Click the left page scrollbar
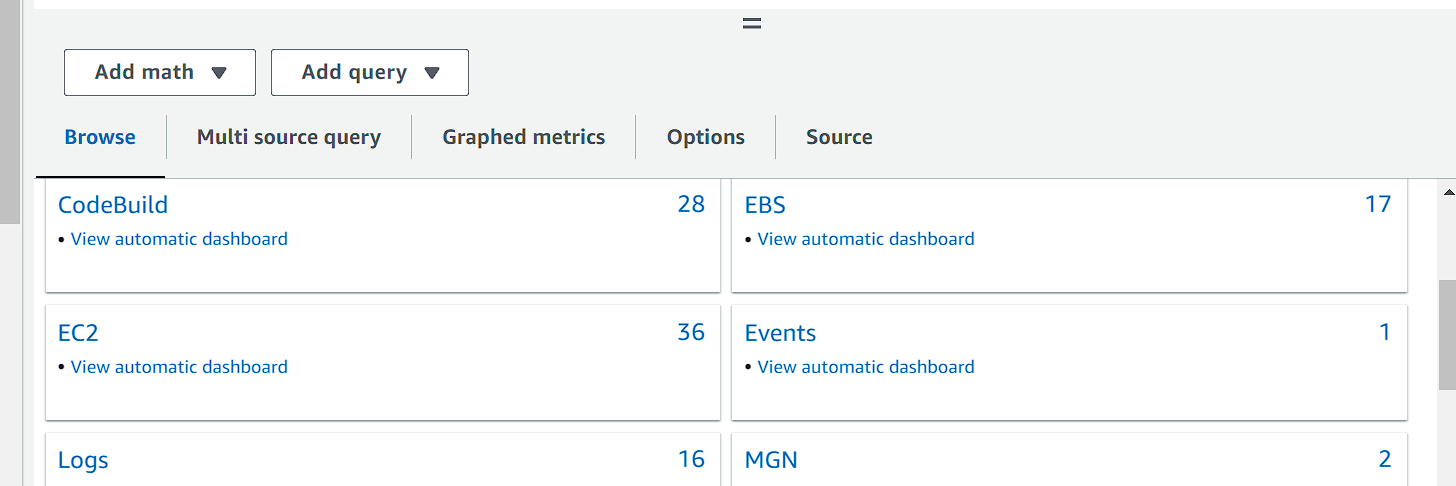The width and height of the screenshot is (1456, 486). [x=10, y=111]
